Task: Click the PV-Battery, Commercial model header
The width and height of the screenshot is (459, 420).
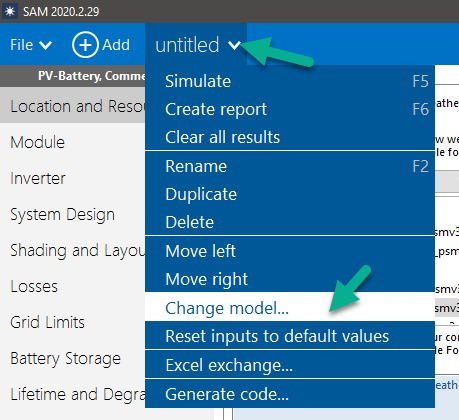Action: 73,76
